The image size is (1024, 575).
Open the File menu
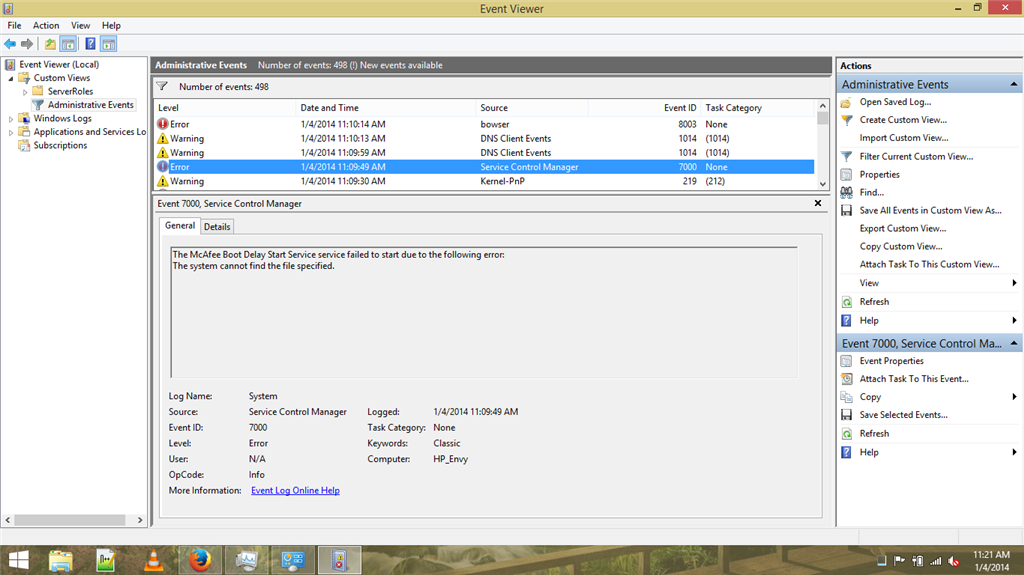click(x=14, y=25)
